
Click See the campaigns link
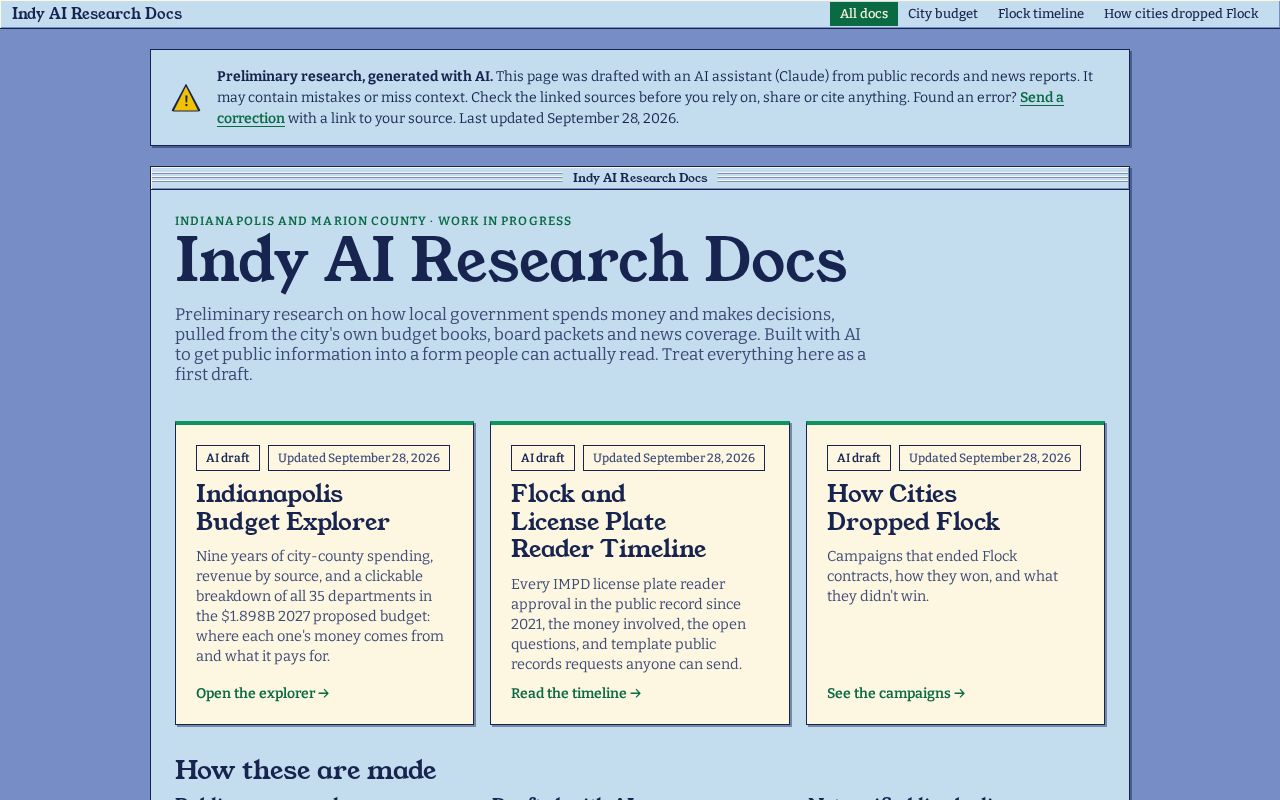[896, 693]
